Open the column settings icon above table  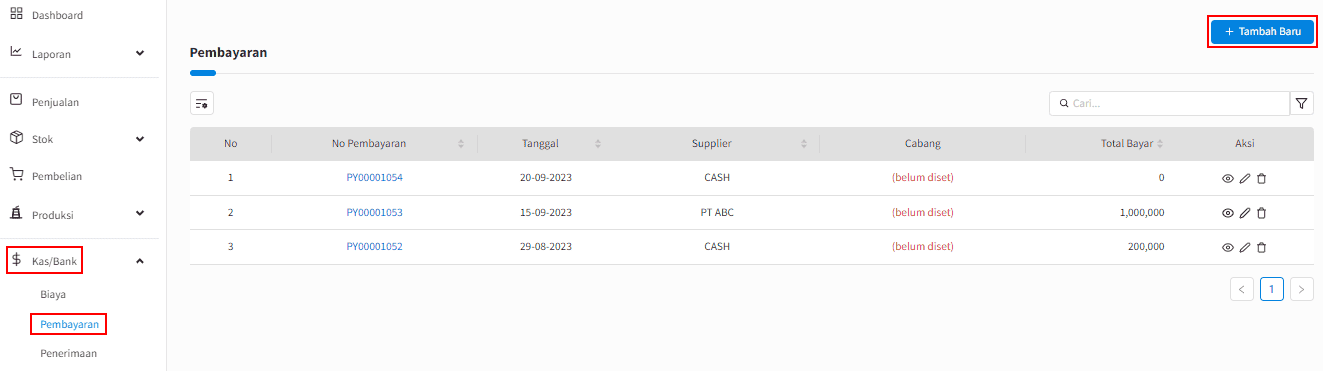click(202, 103)
